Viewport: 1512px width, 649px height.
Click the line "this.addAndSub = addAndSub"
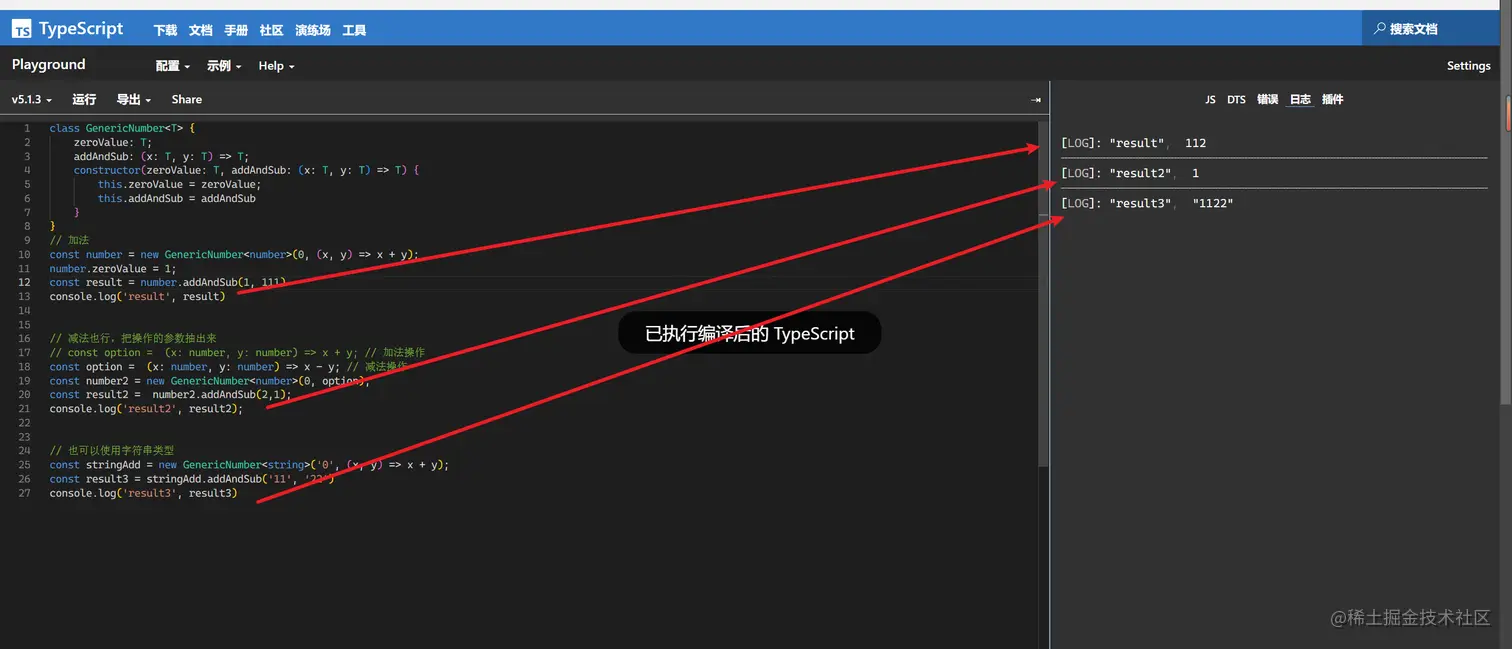tap(177, 198)
